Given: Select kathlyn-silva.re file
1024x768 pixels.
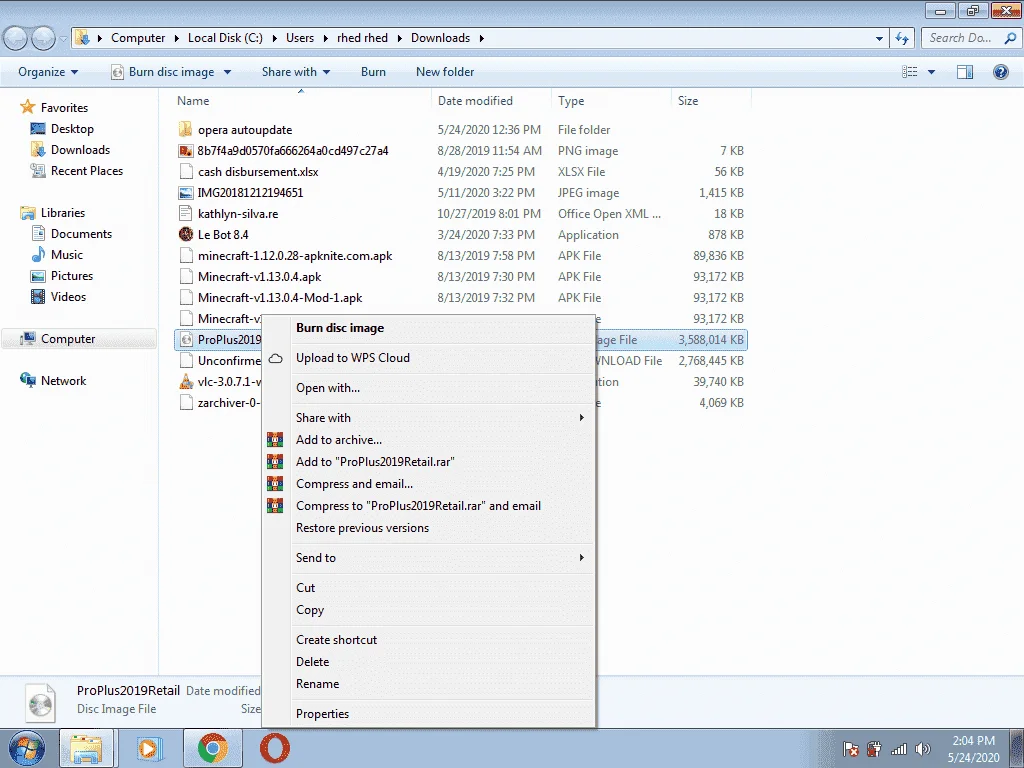Looking at the screenshot, I should (238, 214).
